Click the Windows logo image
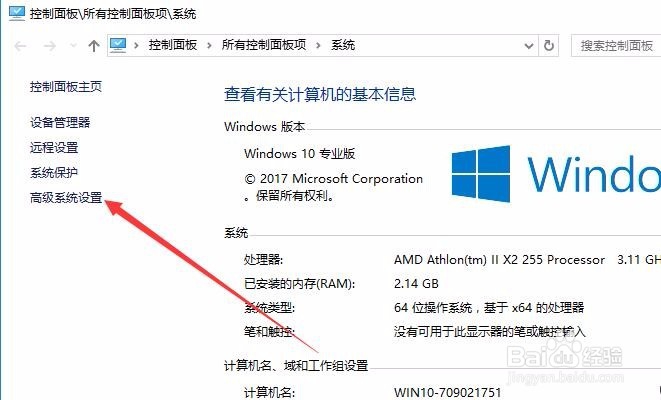 (x=481, y=174)
